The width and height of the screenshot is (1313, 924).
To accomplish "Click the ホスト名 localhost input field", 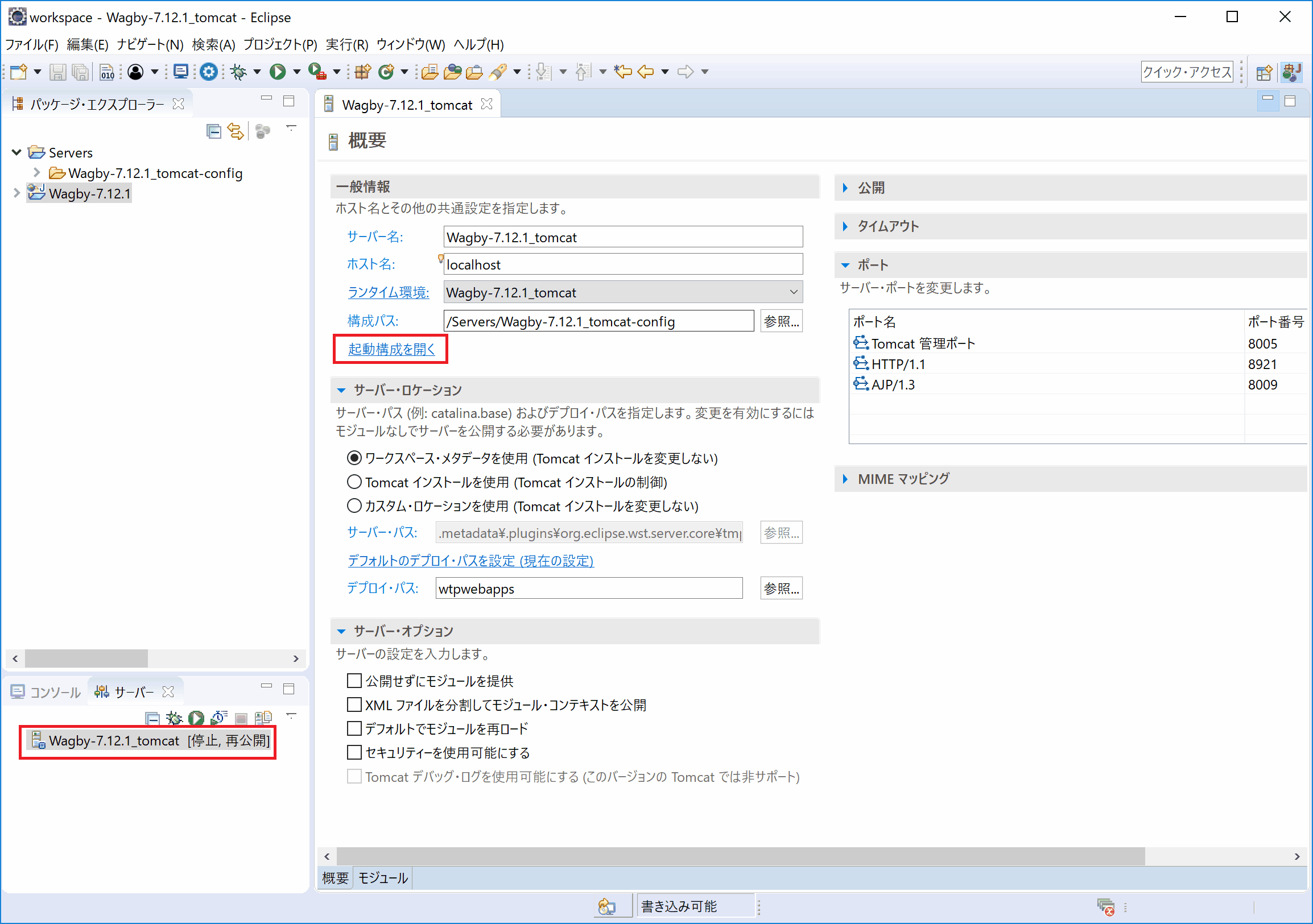I will tap(624, 264).
